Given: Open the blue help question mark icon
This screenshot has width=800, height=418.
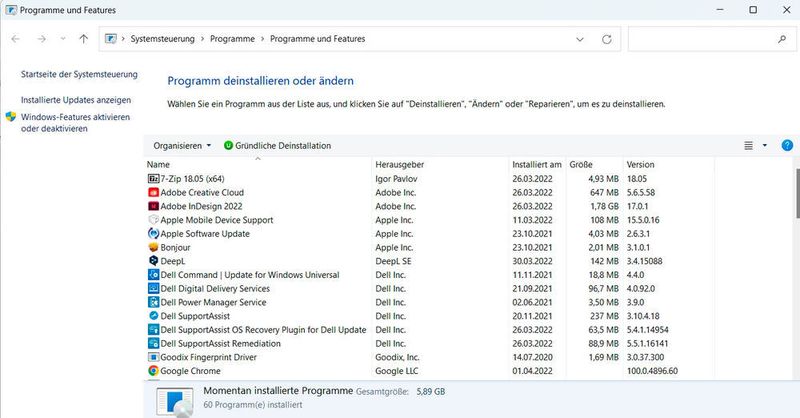Looking at the screenshot, I should pyautogui.click(x=787, y=145).
